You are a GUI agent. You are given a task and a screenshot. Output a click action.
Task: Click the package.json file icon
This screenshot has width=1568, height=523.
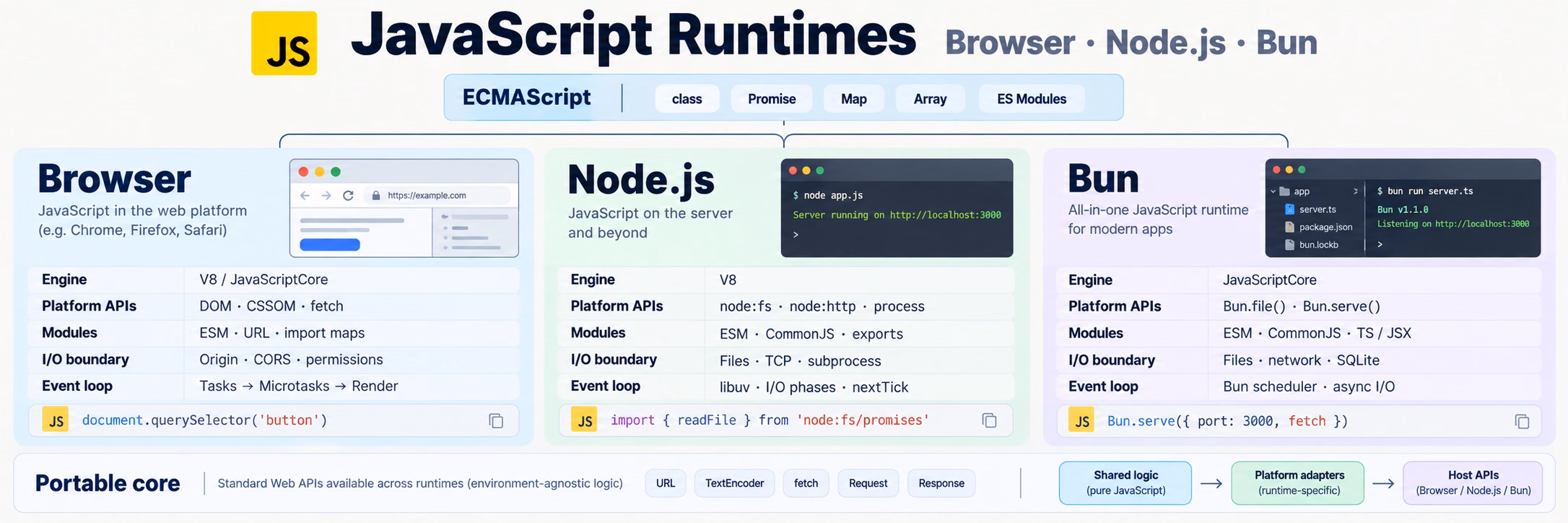point(1289,227)
